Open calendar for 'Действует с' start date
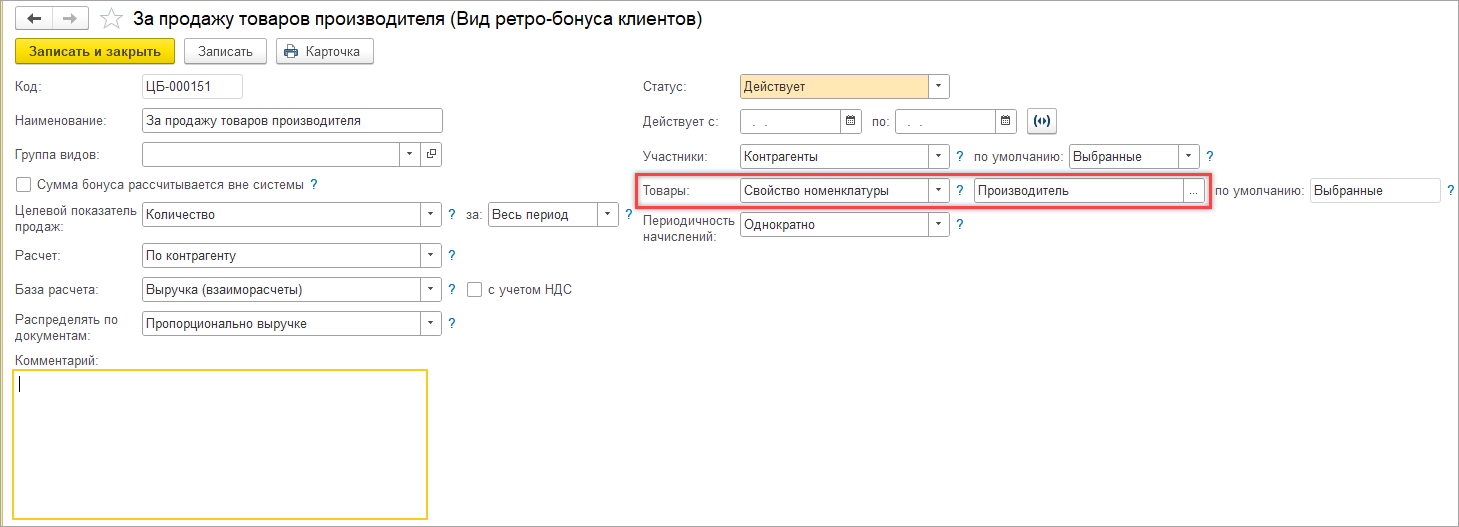 (851, 121)
